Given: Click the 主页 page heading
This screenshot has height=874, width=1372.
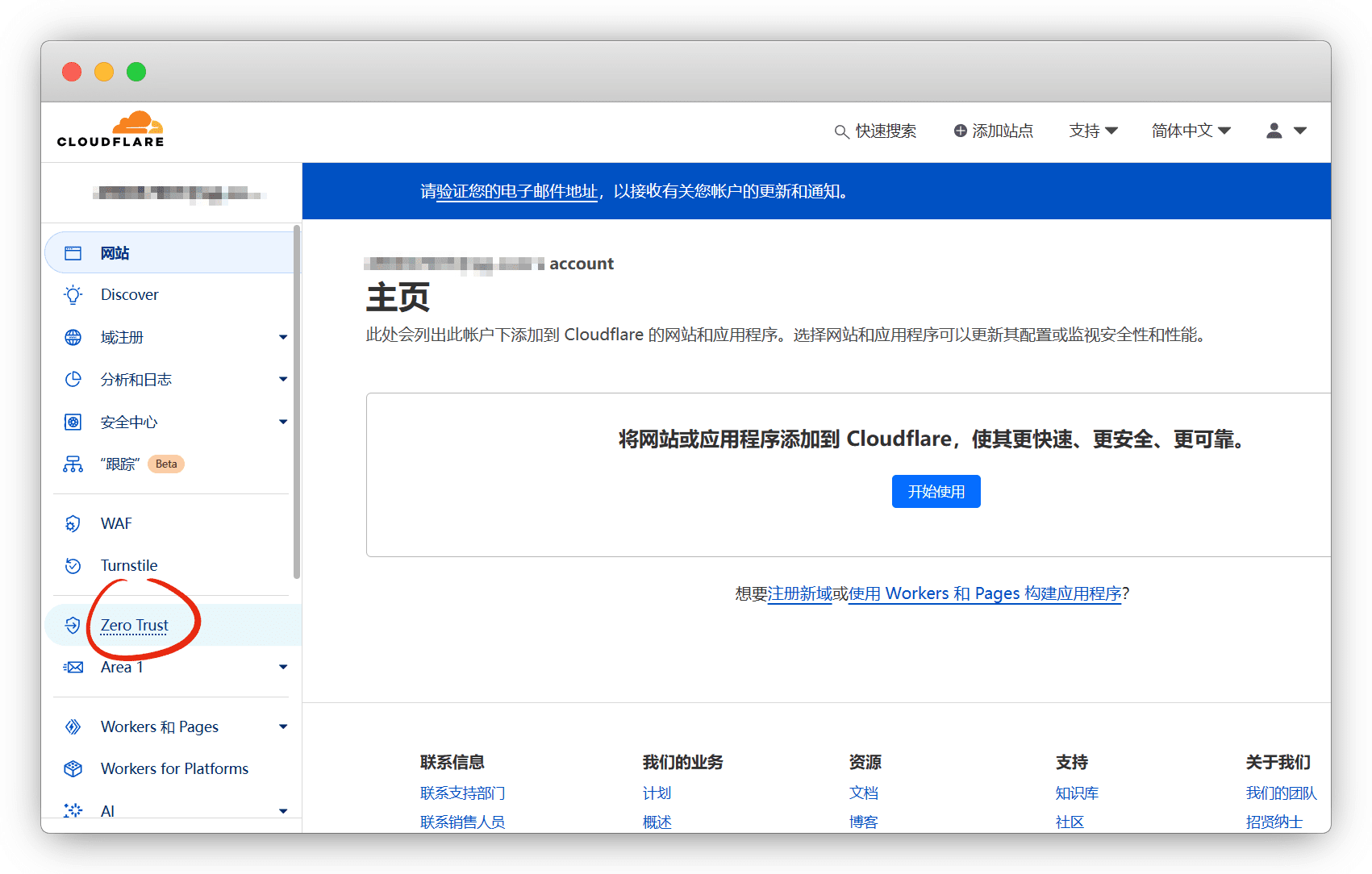Looking at the screenshot, I should coord(398,298).
